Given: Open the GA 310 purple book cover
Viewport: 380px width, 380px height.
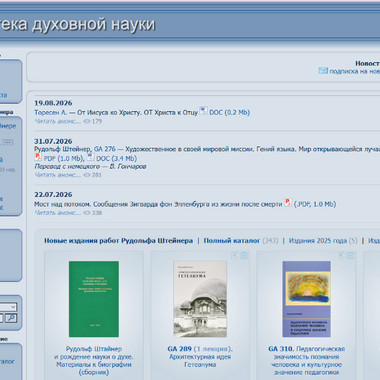Looking at the screenshot, I should (x=306, y=299).
